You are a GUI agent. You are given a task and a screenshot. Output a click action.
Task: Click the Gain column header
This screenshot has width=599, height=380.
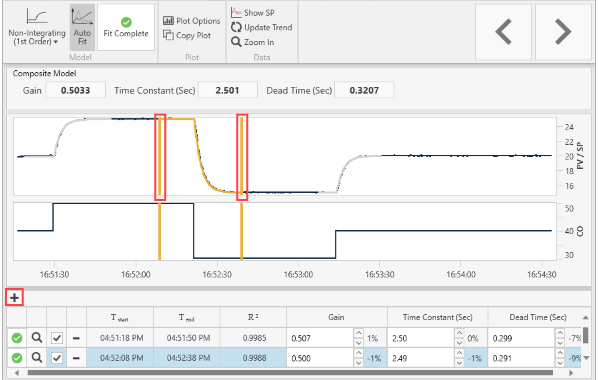pyautogui.click(x=337, y=317)
